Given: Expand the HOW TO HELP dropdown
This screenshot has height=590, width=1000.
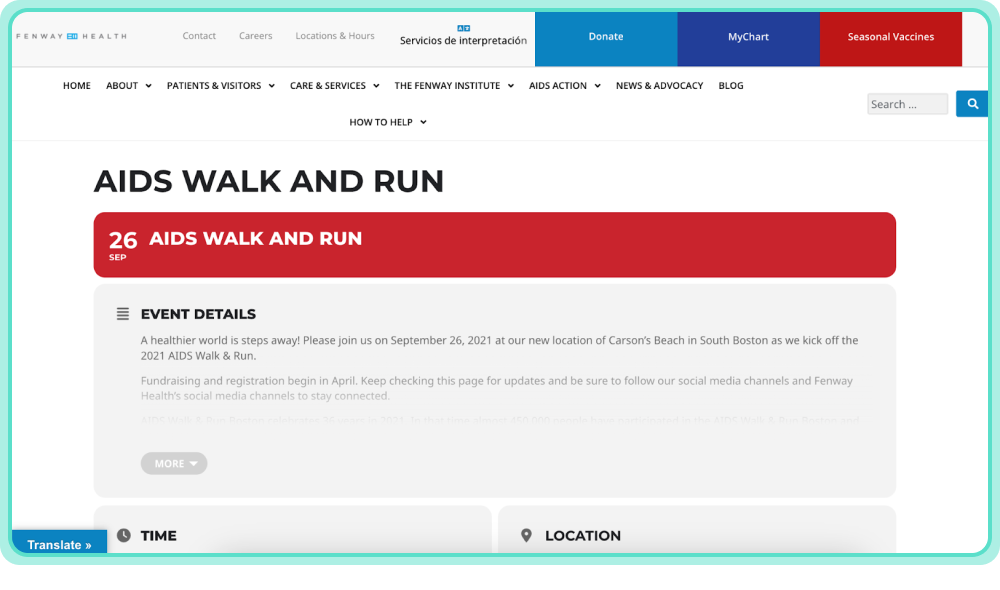Looking at the screenshot, I should (x=388, y=122).
